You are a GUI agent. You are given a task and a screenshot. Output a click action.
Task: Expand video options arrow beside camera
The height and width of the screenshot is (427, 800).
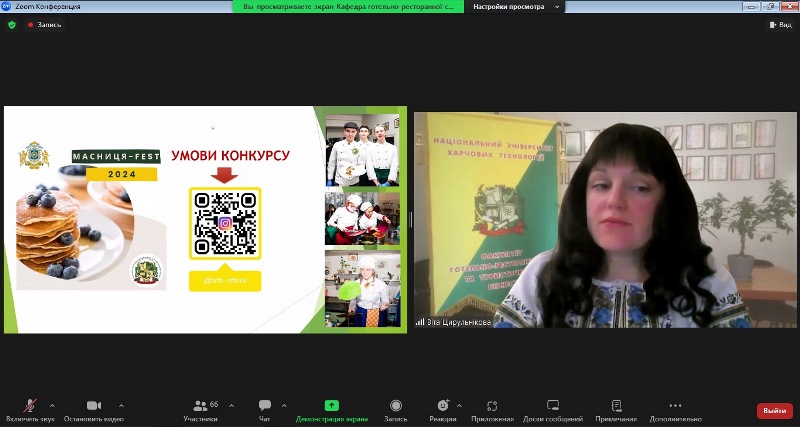tap(121, 406)
